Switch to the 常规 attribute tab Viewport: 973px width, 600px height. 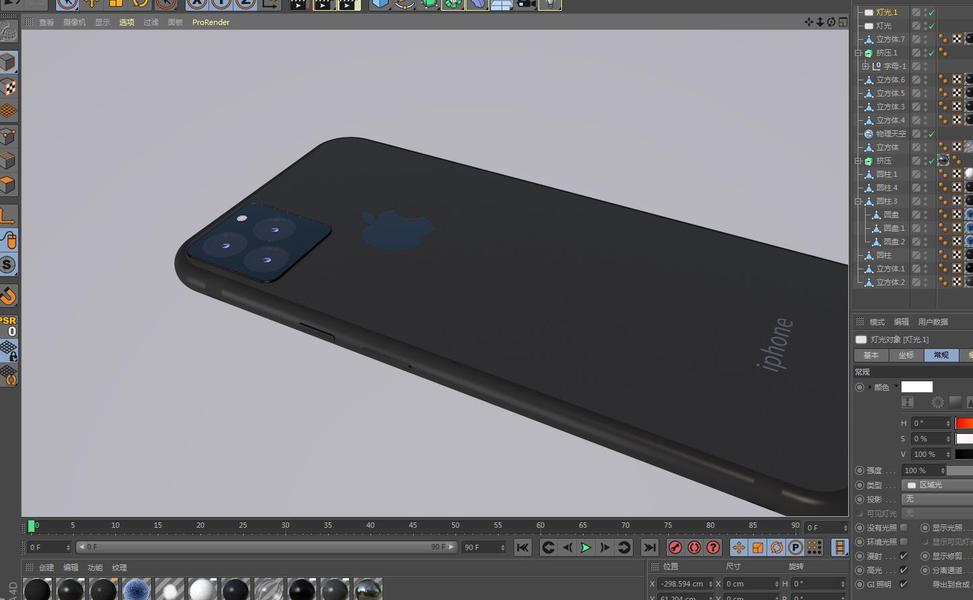[941, 356]
